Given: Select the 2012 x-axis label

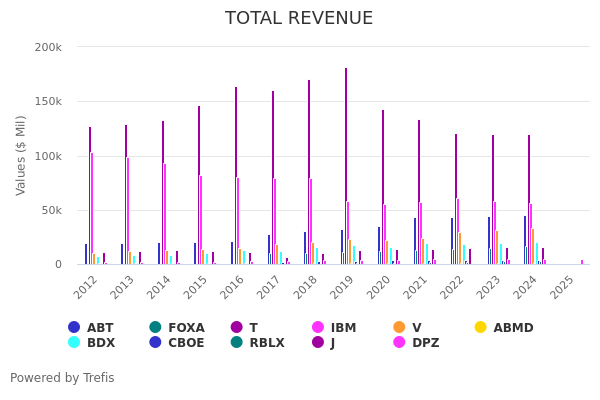Looking at the screenshot, I should point(85,286).
